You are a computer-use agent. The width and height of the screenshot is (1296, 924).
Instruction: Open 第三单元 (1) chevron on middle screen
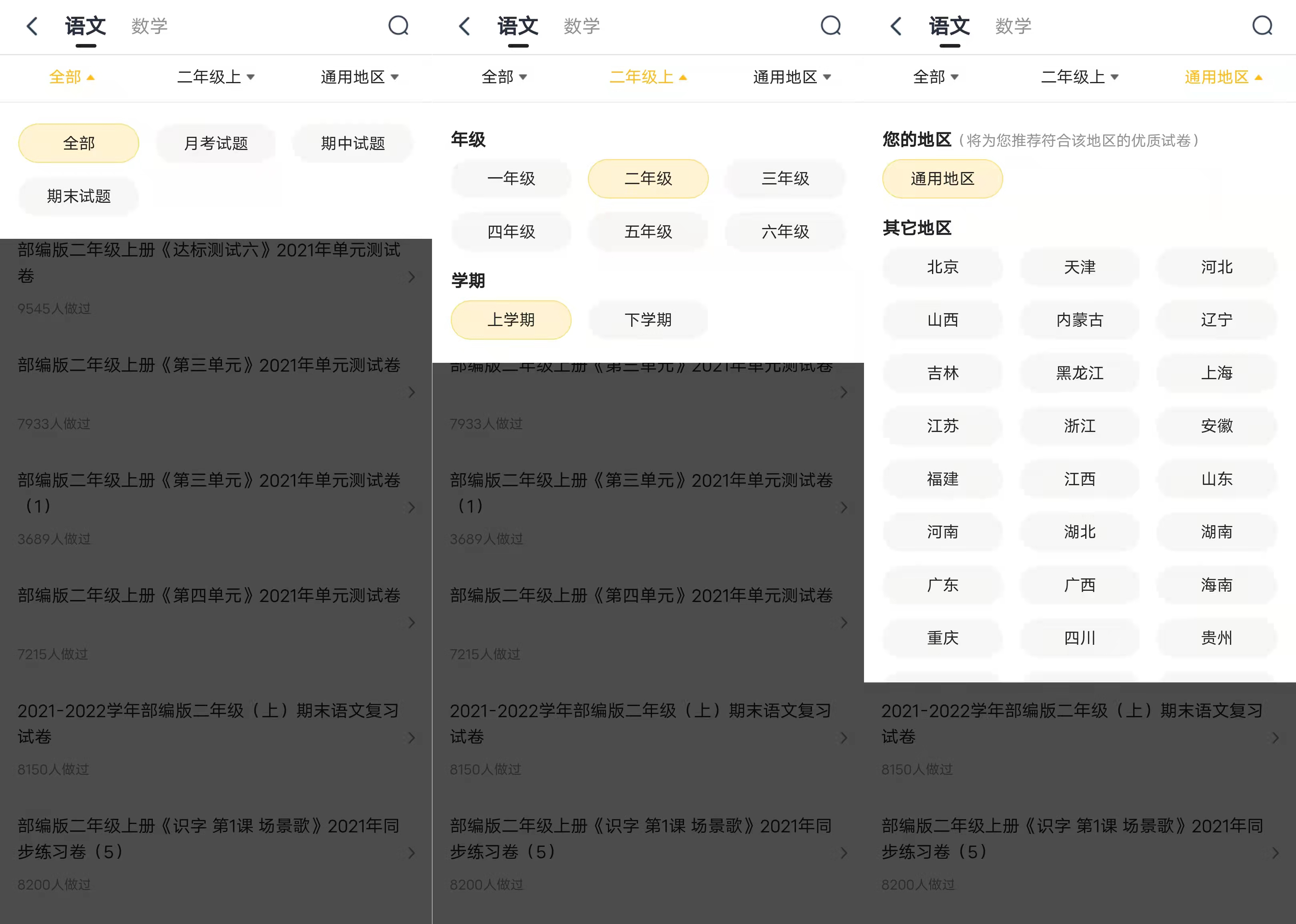click(844, 508)
